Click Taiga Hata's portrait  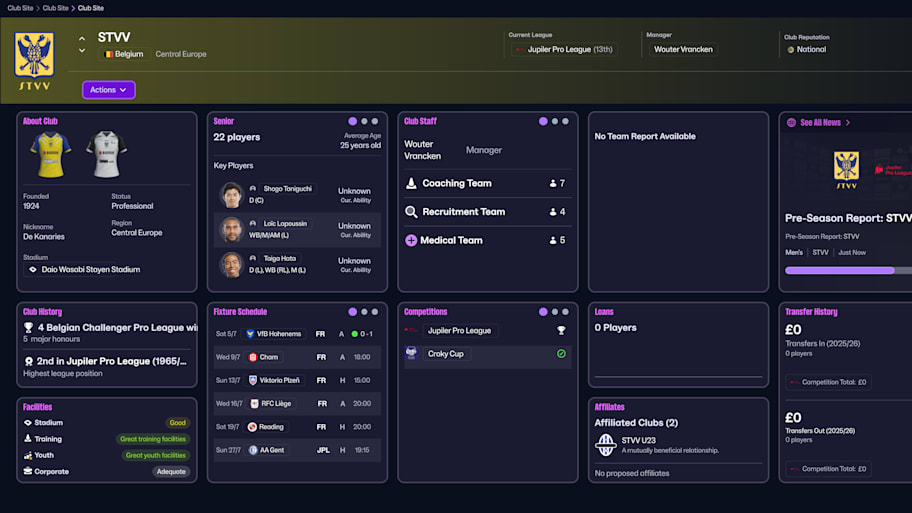point(231,265)
